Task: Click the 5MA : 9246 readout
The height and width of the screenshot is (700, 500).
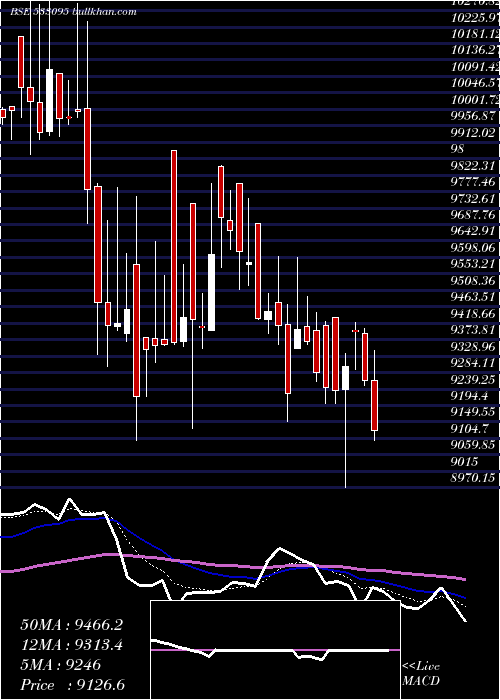Action: pos(61,665)
